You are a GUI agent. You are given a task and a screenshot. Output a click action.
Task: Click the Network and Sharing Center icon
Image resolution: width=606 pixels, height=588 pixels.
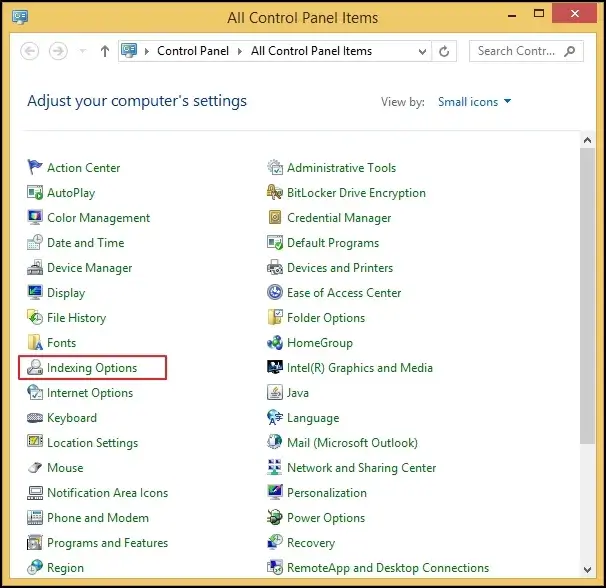coord(275,468)
